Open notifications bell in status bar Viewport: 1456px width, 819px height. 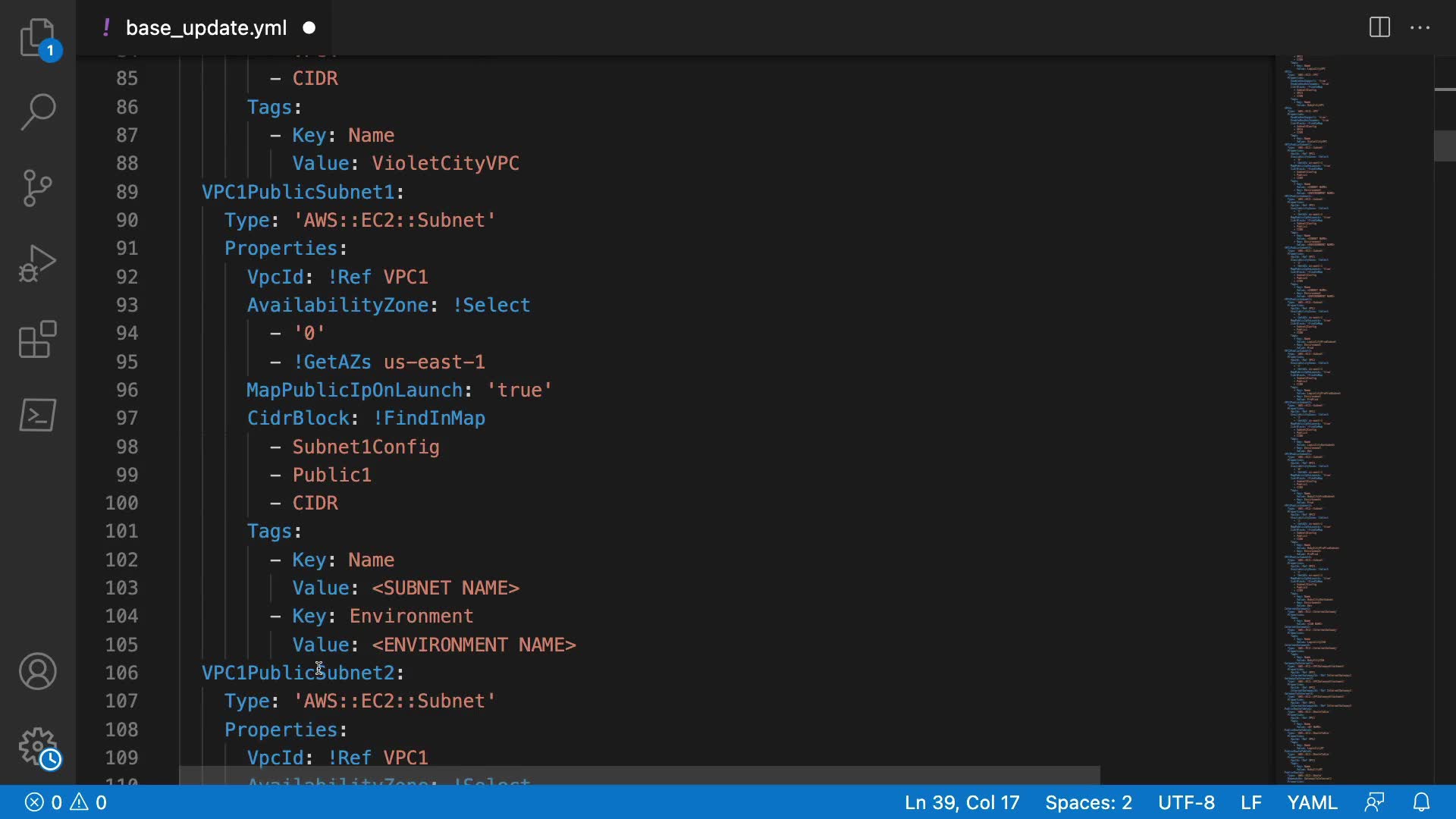click(x=1422, y=802)
